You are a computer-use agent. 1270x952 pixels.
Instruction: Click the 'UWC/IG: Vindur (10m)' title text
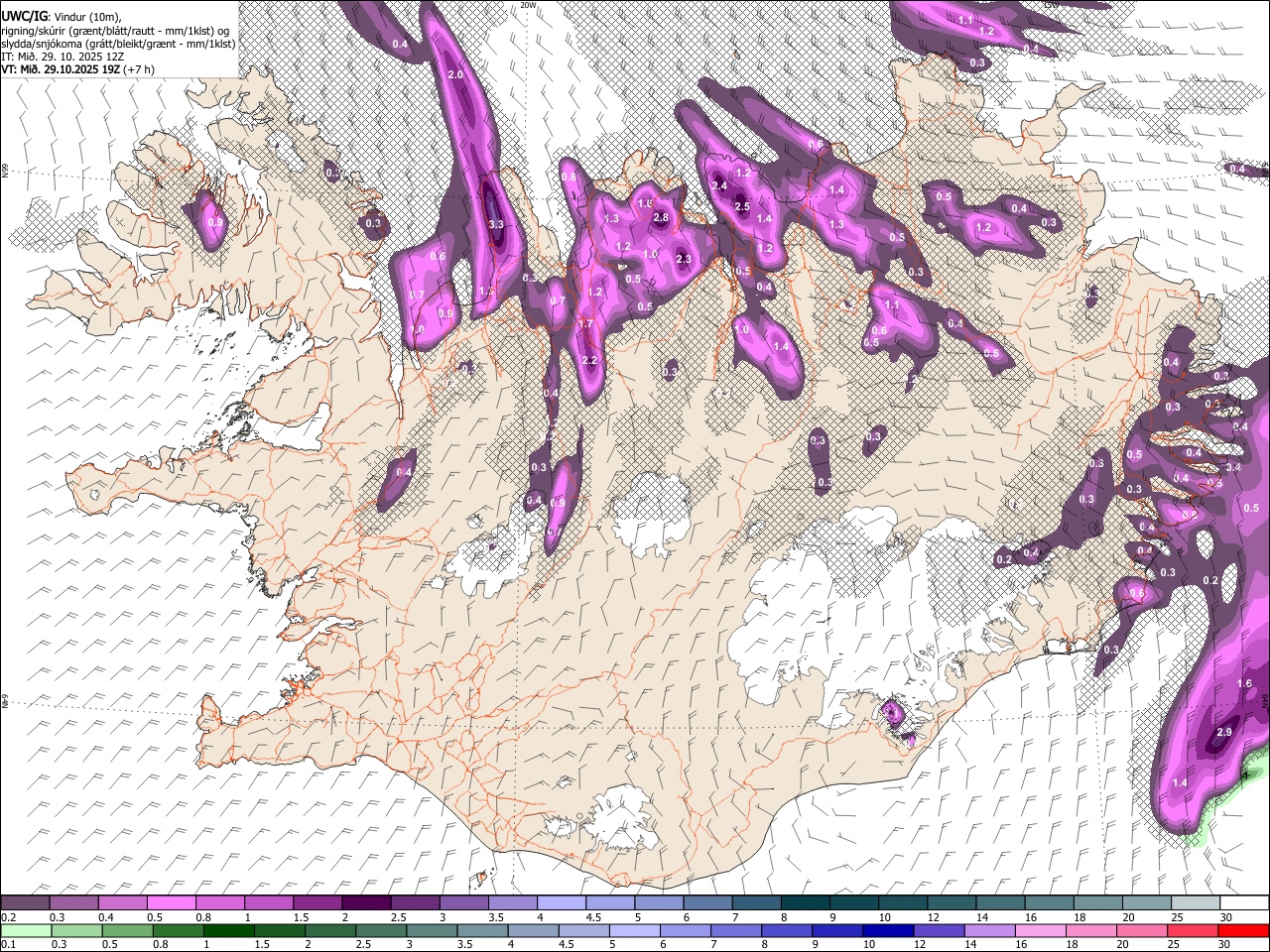[x=61, y=17]
